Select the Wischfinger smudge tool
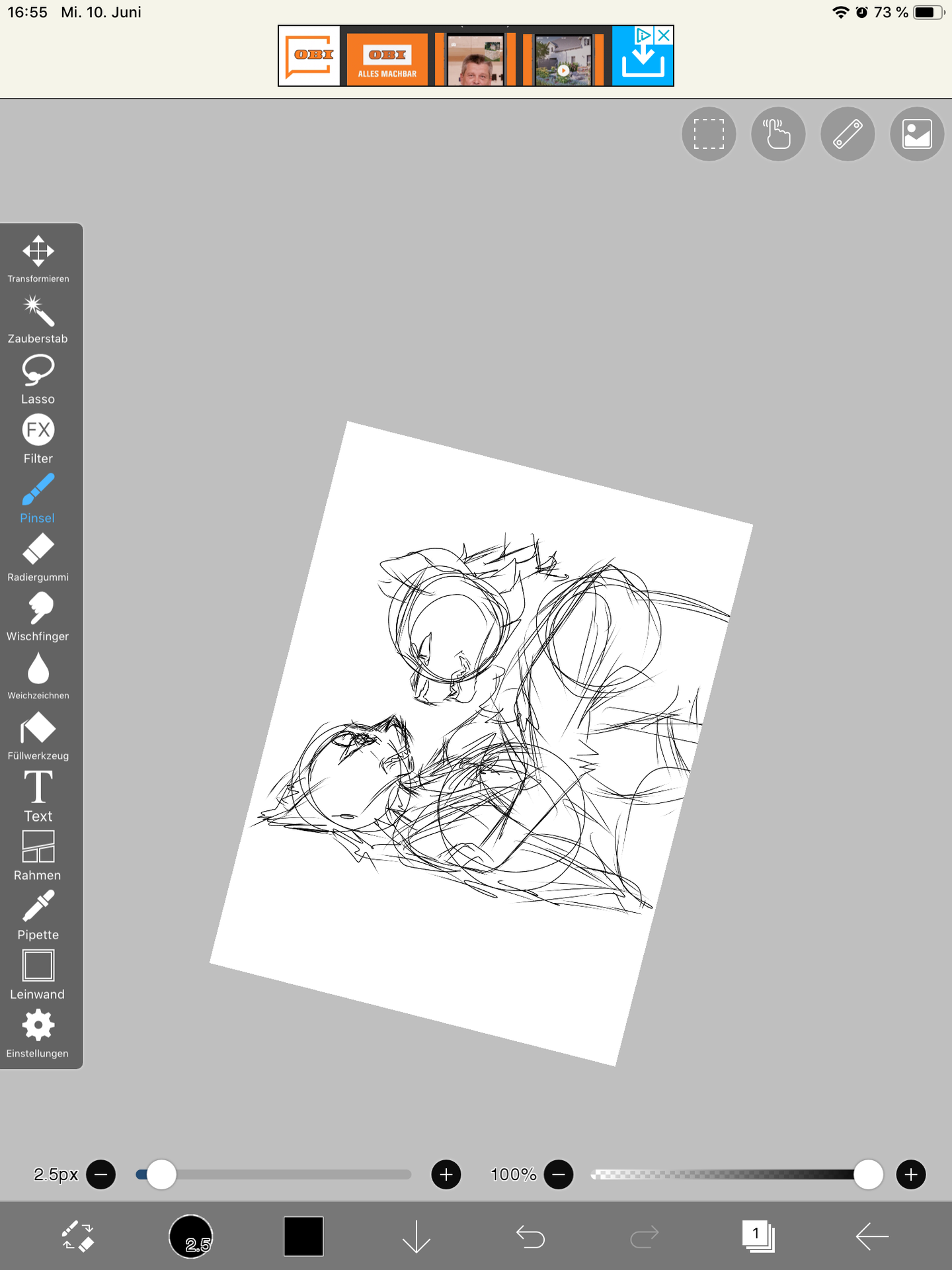 [38, 617]
